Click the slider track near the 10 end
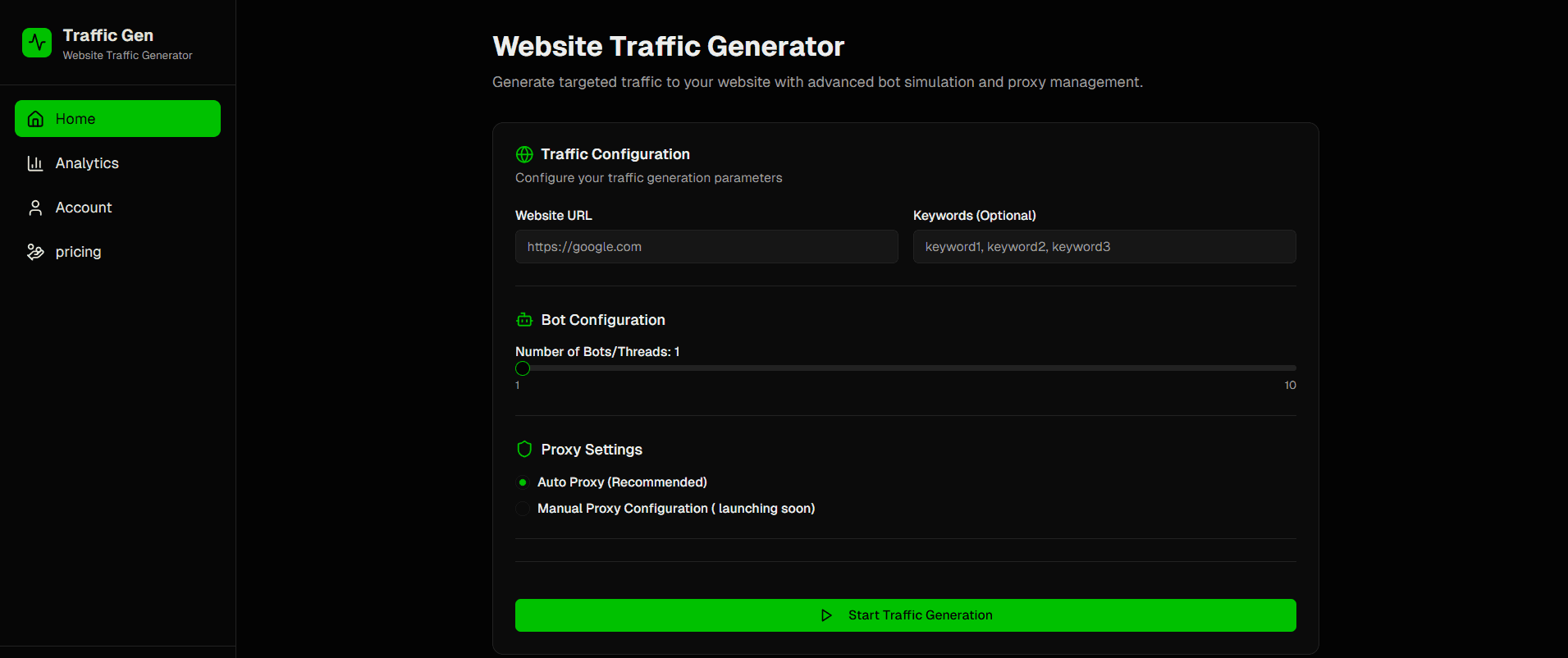1568x658 pixels. 1288,368
